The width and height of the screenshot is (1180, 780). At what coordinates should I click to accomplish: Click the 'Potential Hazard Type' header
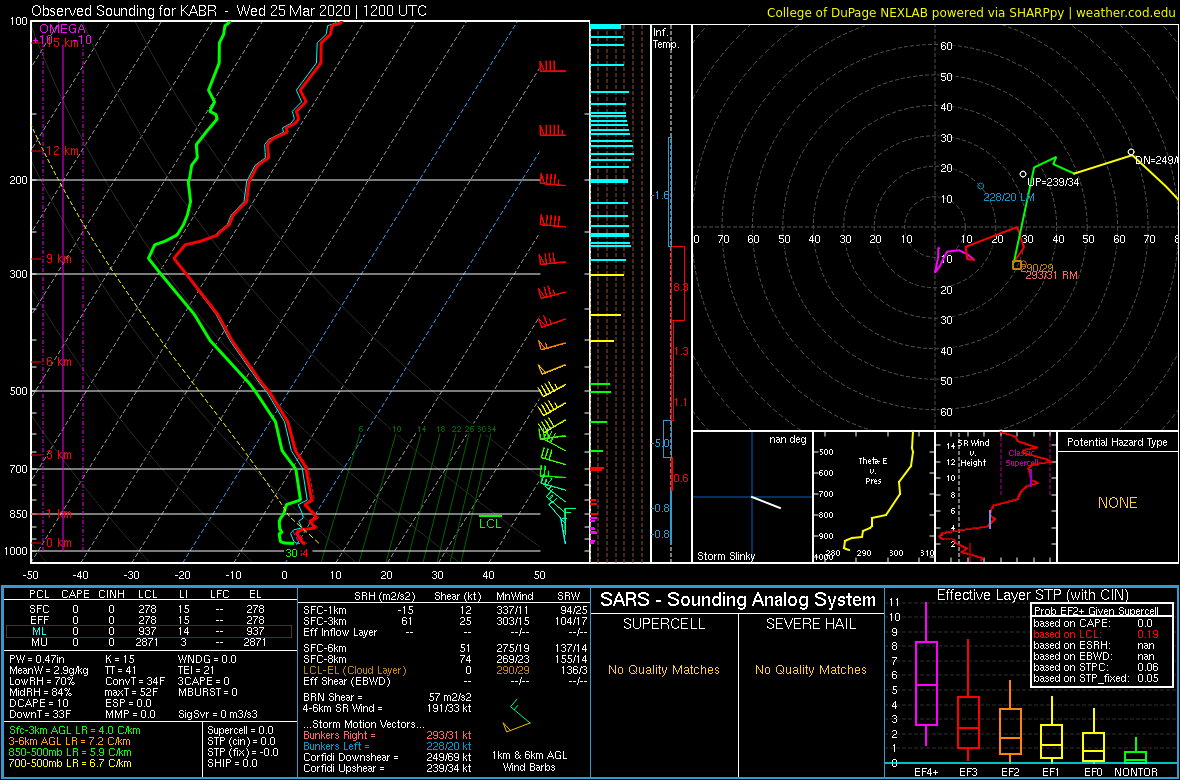pyautogui.click(x=1117, y=442)
